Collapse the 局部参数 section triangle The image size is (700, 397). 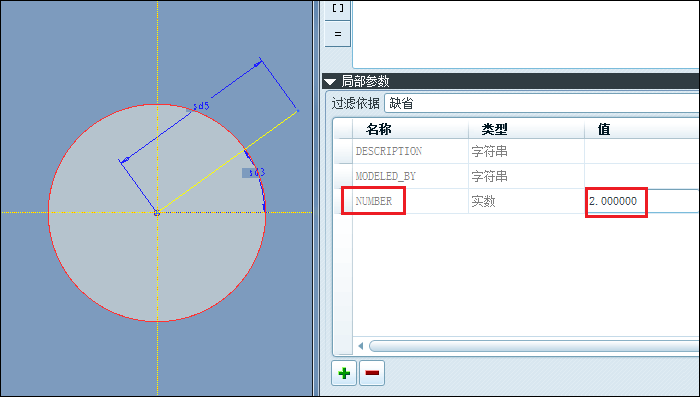point(330,82)
